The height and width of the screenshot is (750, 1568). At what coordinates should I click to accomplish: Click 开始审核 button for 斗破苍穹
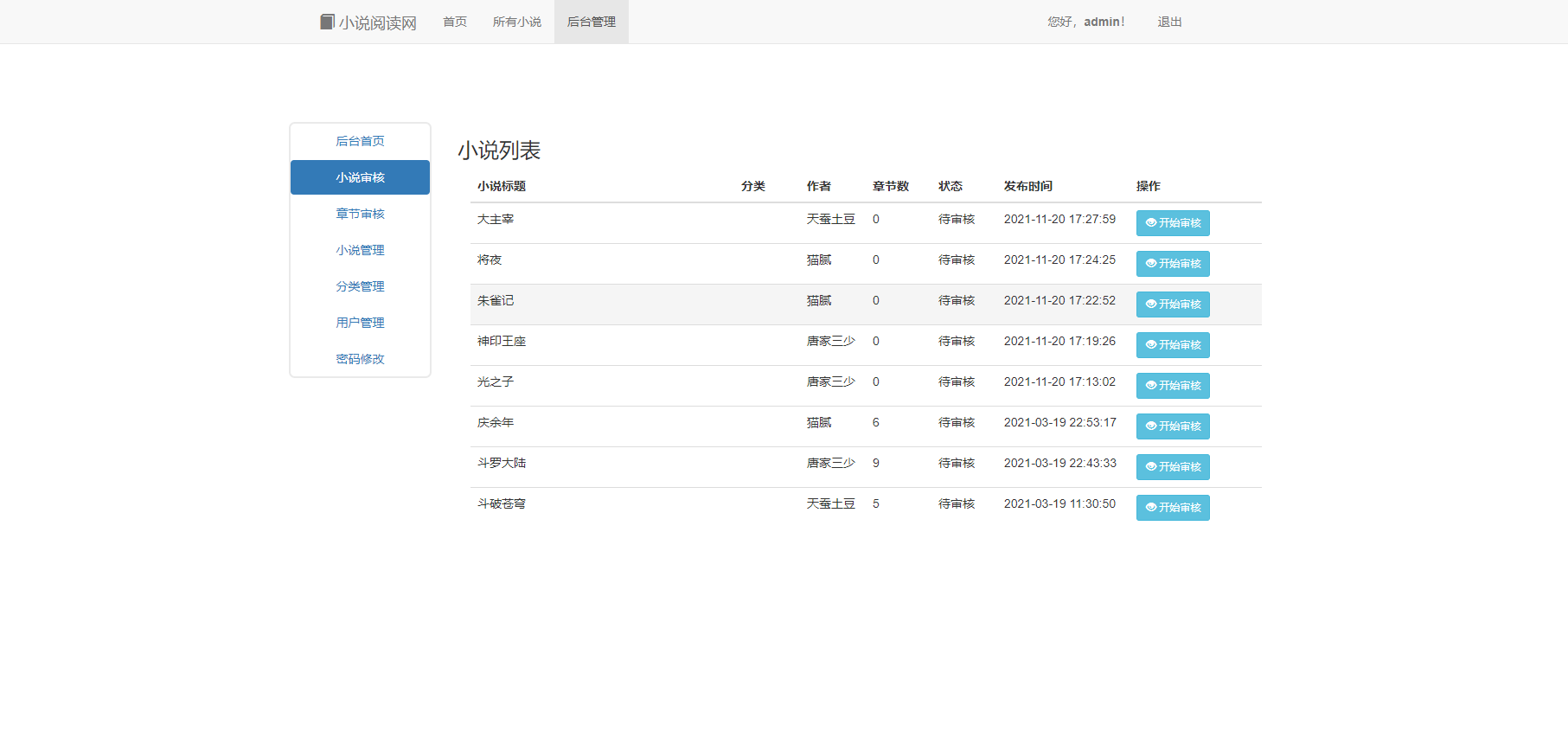click(x=1173, y=508)
